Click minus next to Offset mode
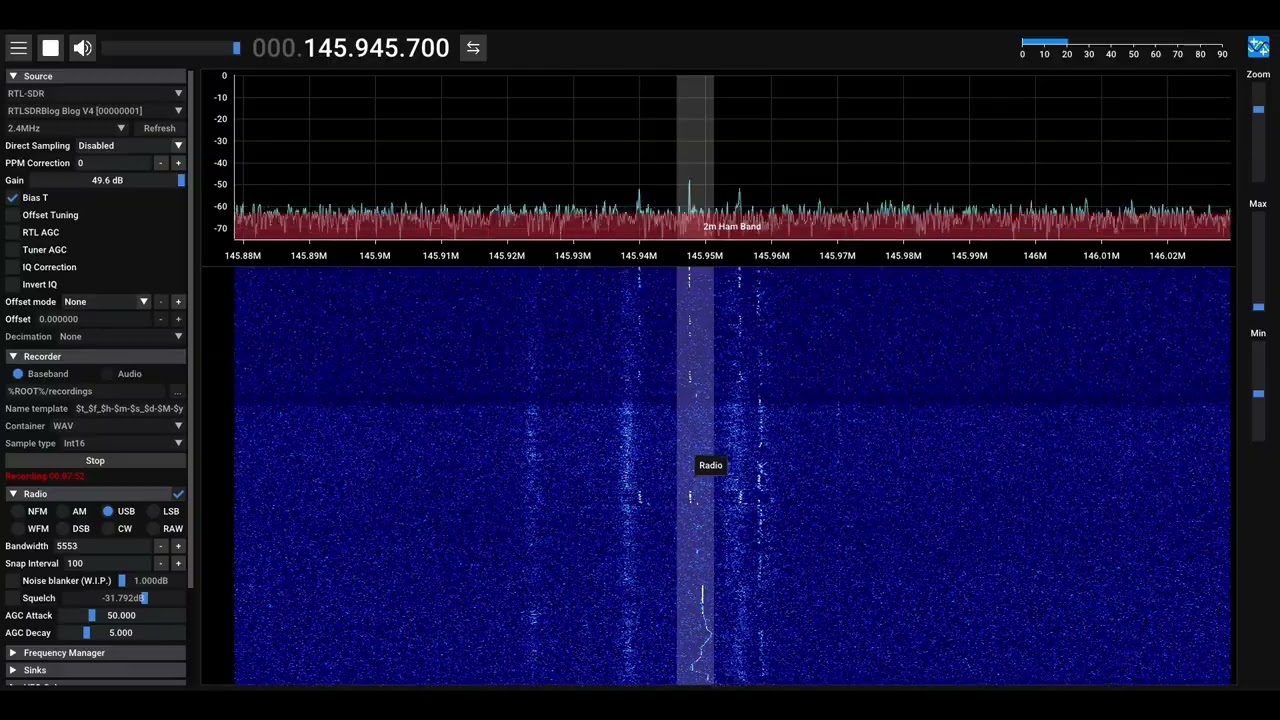The width and height of the screenshot is (1280, 720). pyautogui.click(x=160, y=302)
